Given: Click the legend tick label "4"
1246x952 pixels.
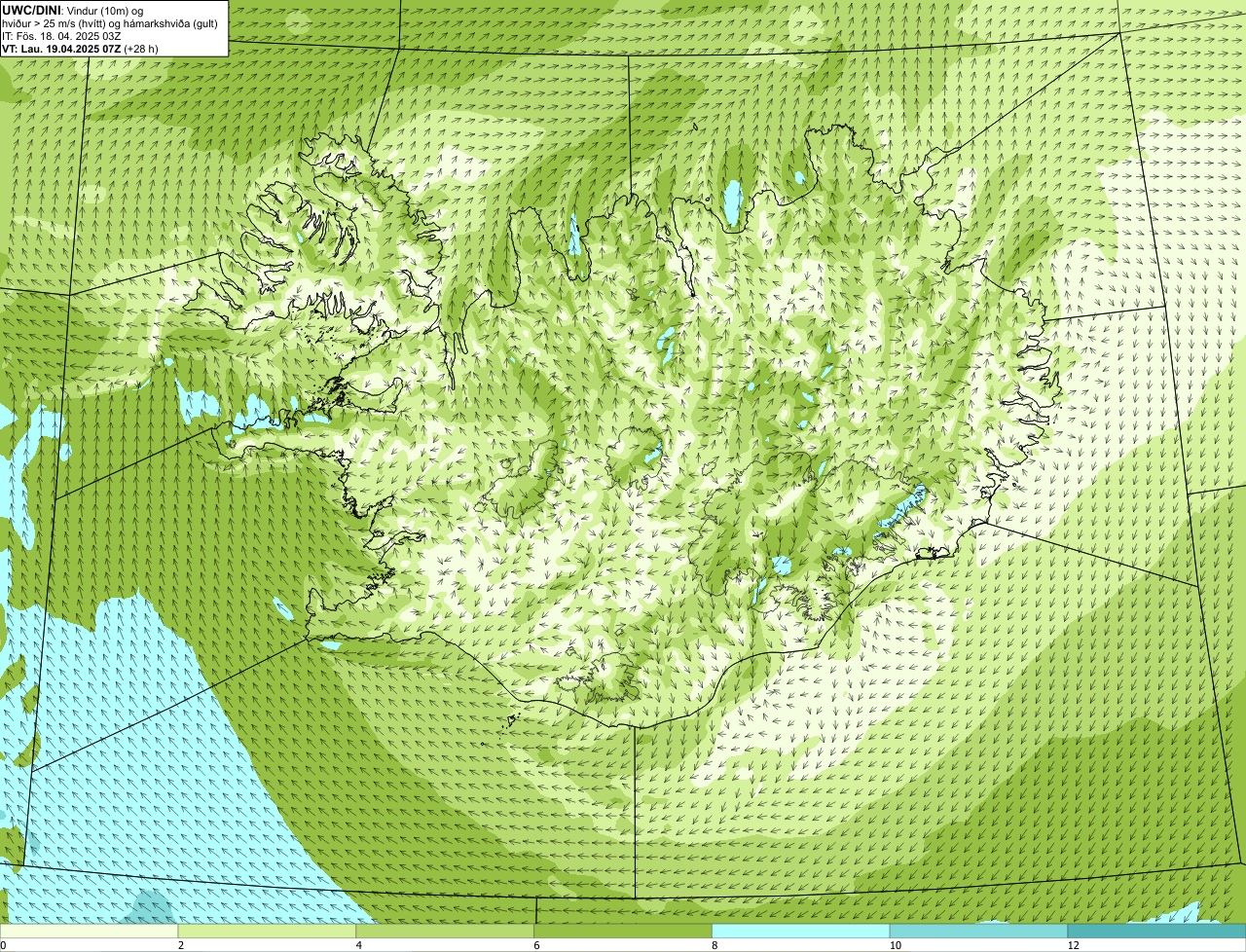Looking at the screenshot, I should click(358, 945).
